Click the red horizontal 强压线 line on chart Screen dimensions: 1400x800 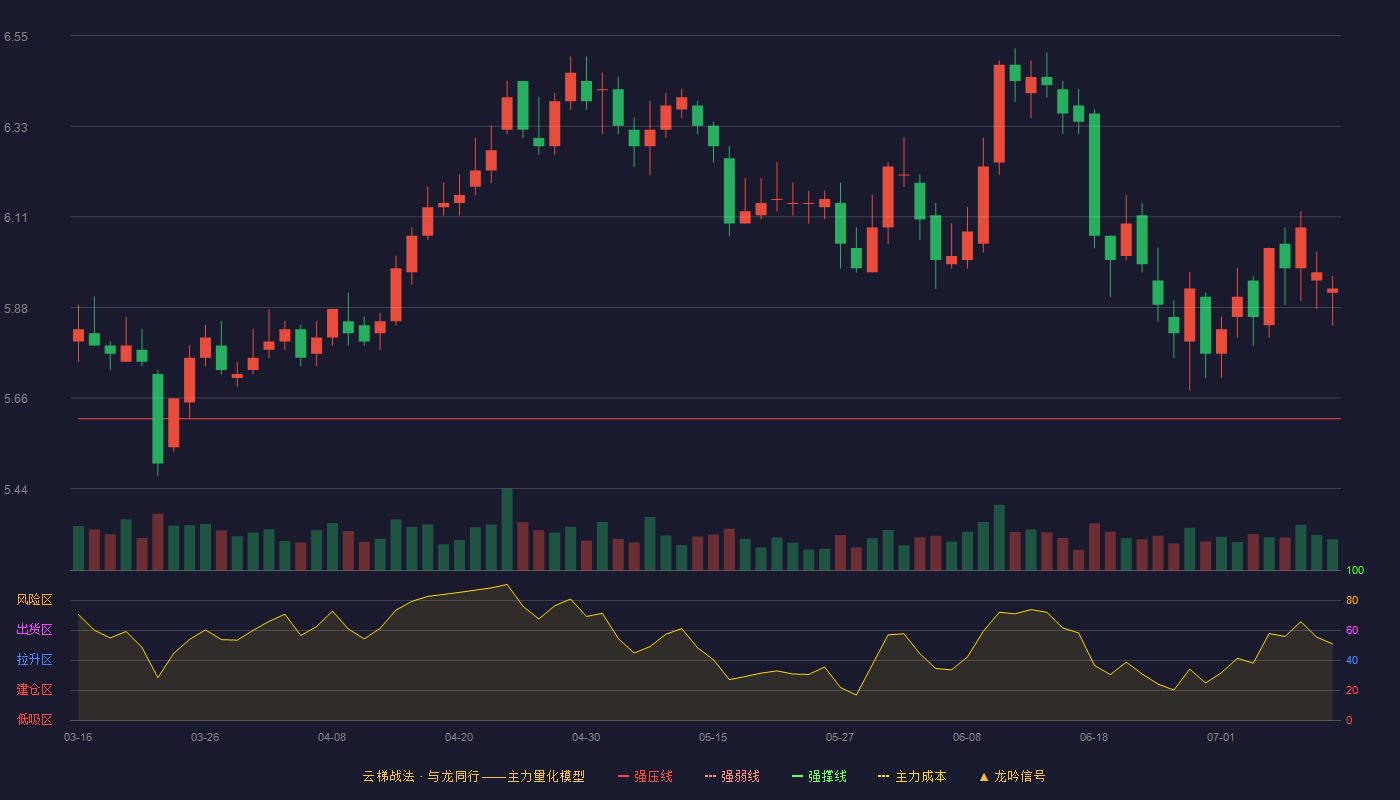point(709,419)
